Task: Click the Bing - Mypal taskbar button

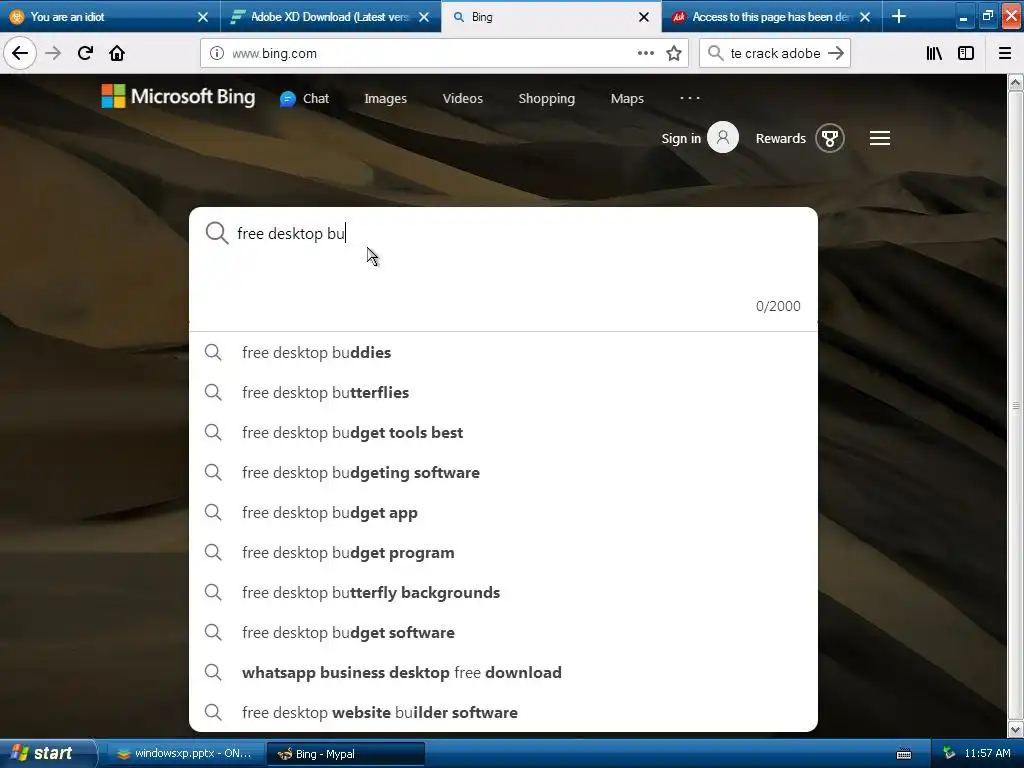Action: click(x=346, y=754)
